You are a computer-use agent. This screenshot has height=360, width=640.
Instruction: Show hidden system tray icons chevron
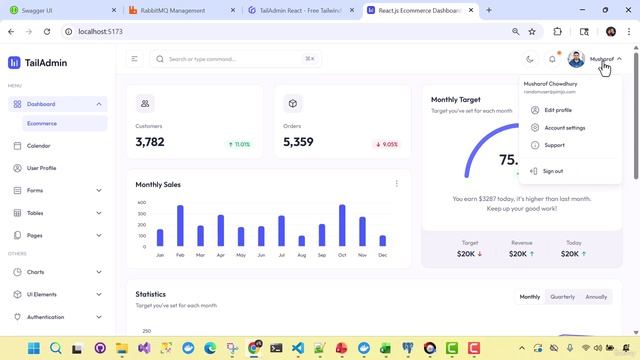coord(522,348)
